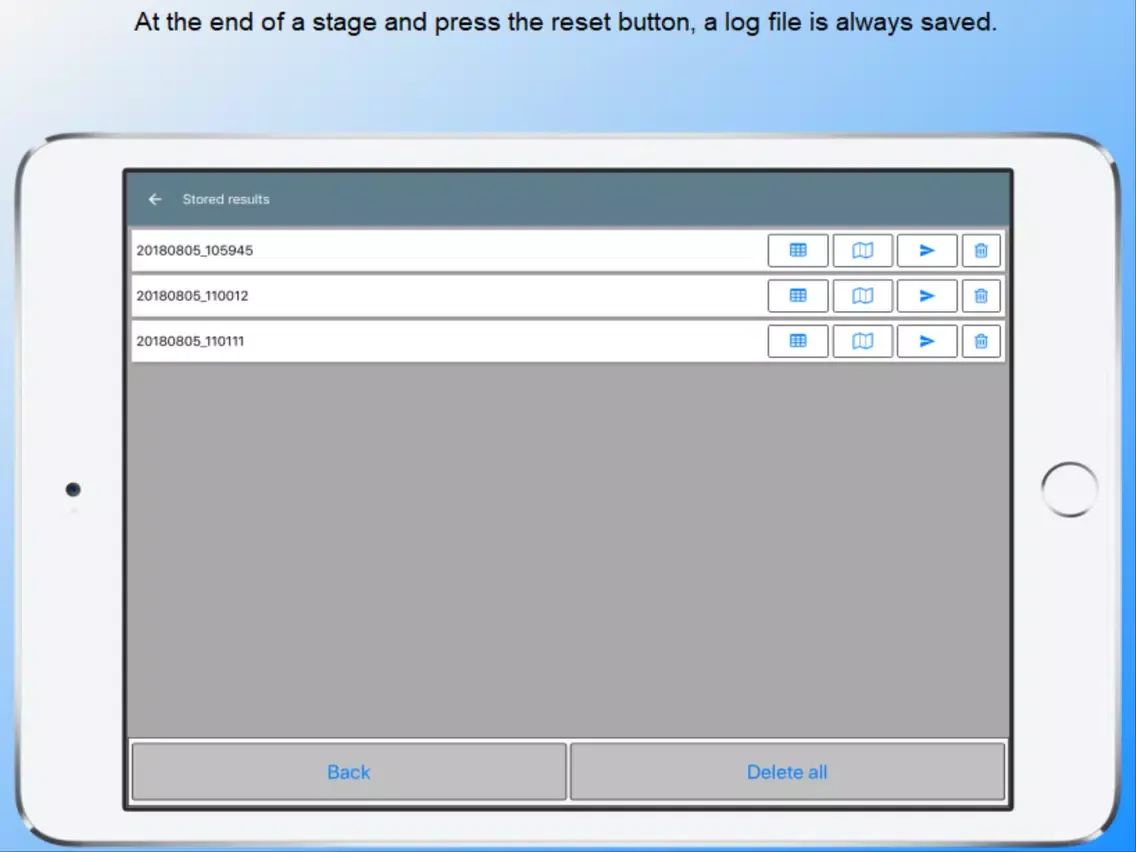Viewport: 1136px width, 852px height.
Task: Show map for log 20180805_110111
Action: tap(862, 341)
